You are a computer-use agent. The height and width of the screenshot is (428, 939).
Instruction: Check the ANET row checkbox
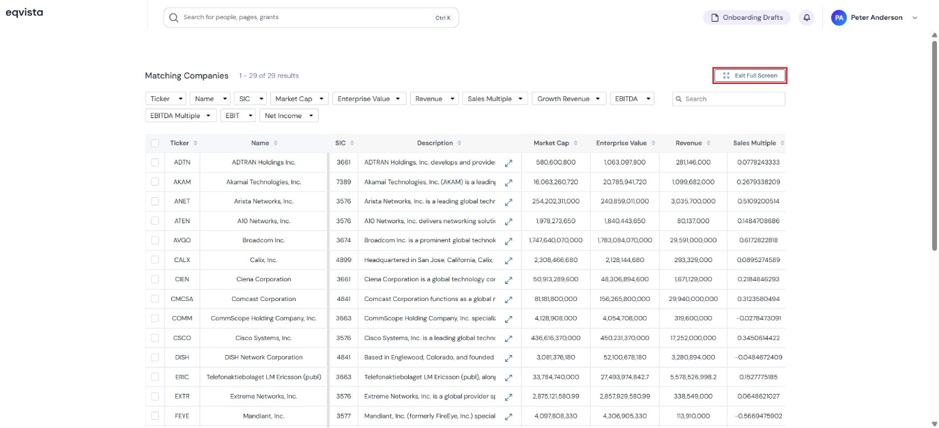[155, 202]
